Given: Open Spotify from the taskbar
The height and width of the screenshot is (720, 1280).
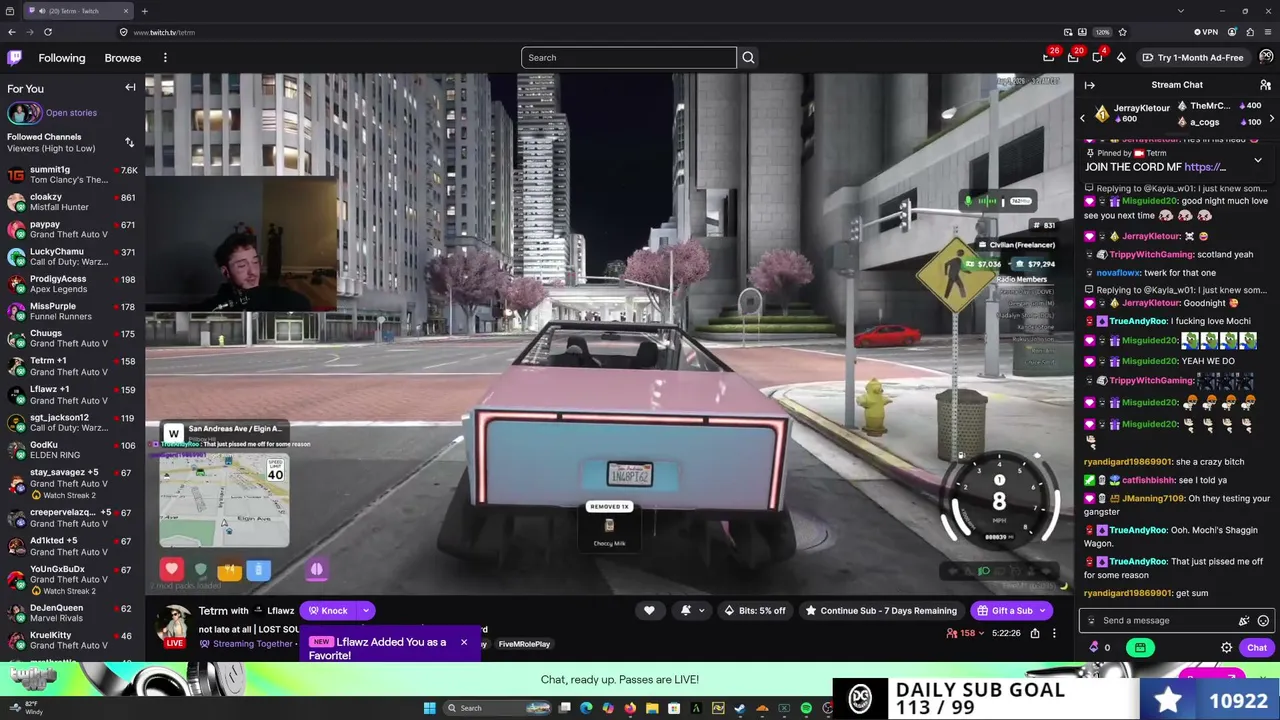Looking at the screenshot, I should [806, 708].
